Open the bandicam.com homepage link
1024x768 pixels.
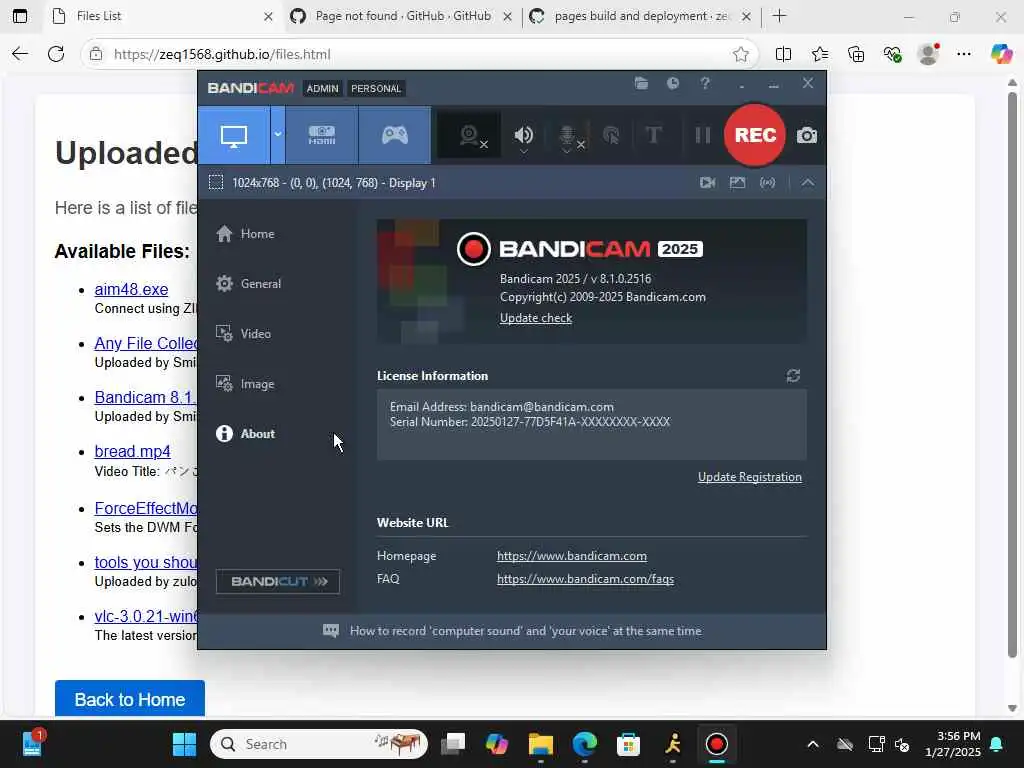(x=571, y=556)
